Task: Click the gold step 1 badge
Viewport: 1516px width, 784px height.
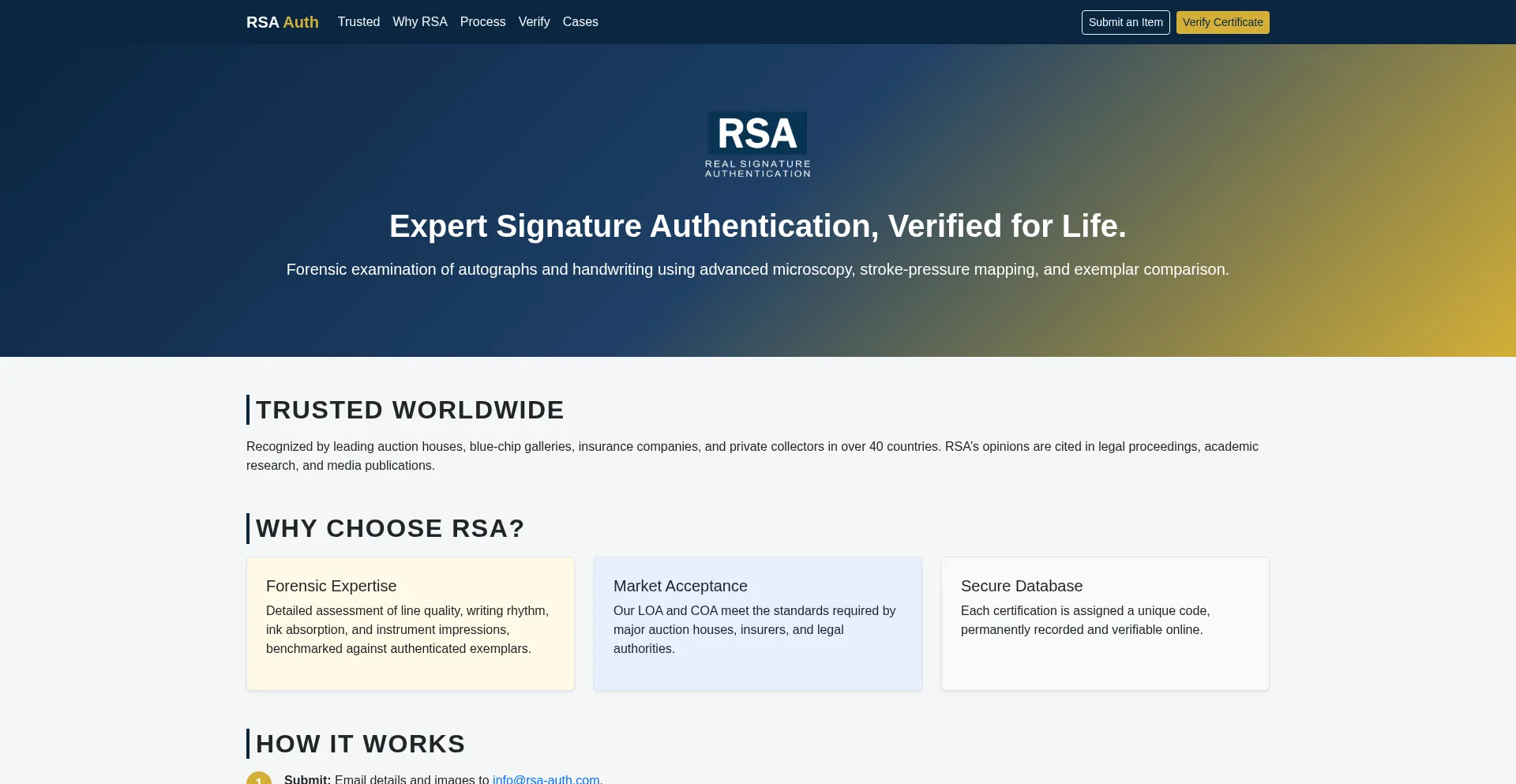Action: 259,778
